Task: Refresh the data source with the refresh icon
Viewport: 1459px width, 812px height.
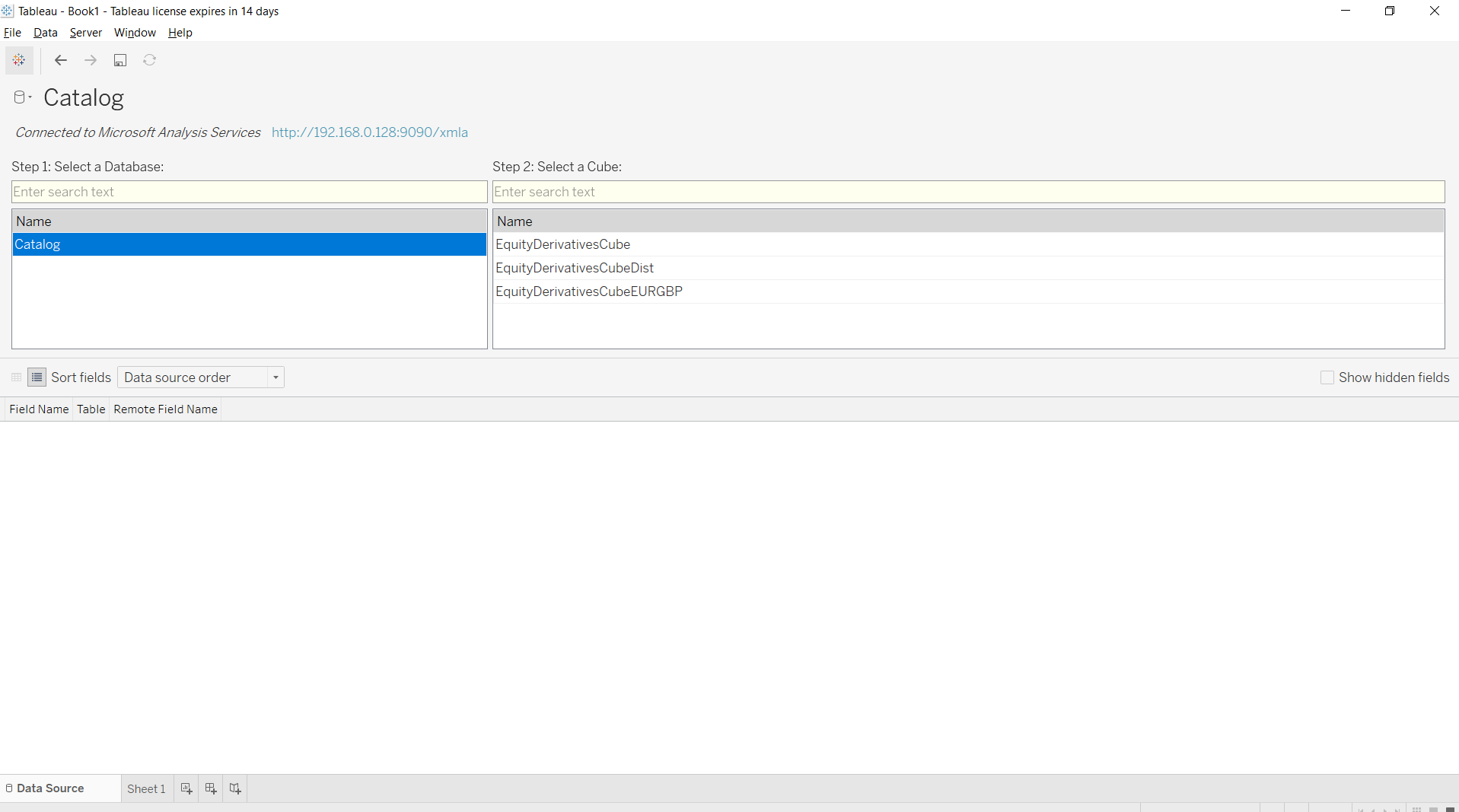Action: tap(149, 60)
